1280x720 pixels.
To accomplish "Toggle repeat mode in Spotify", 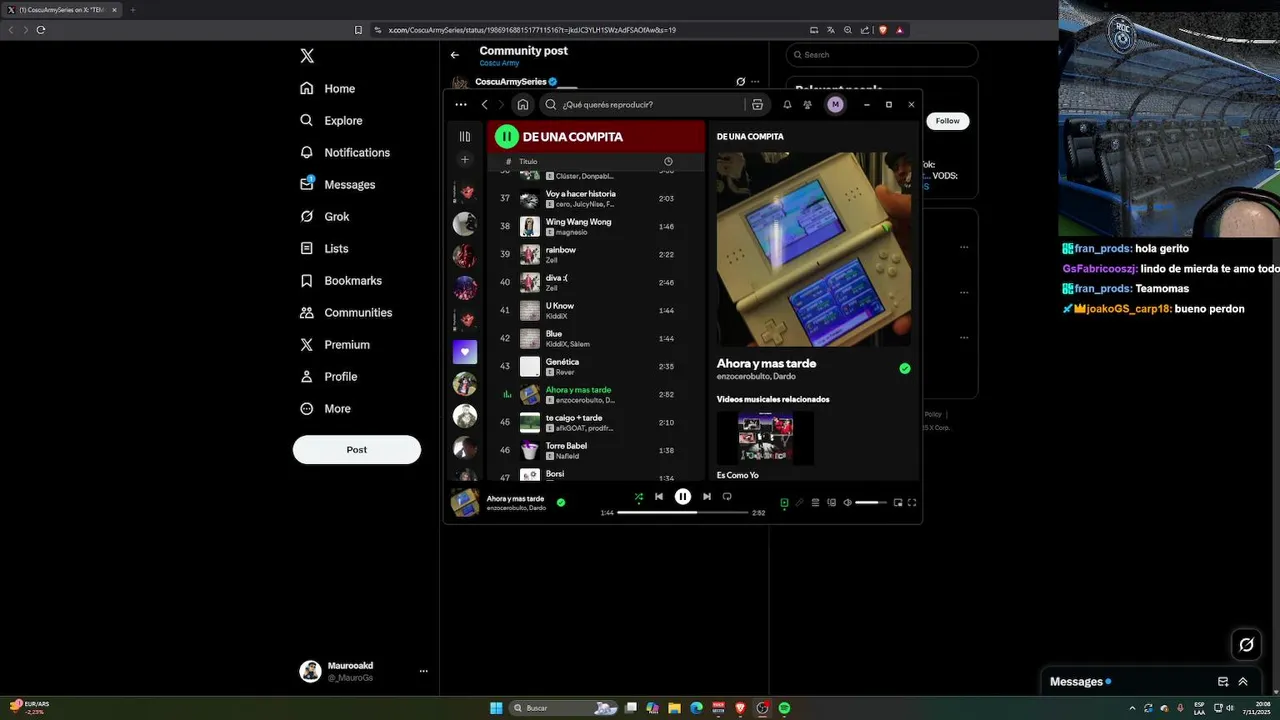I will (x=727, y=496).
